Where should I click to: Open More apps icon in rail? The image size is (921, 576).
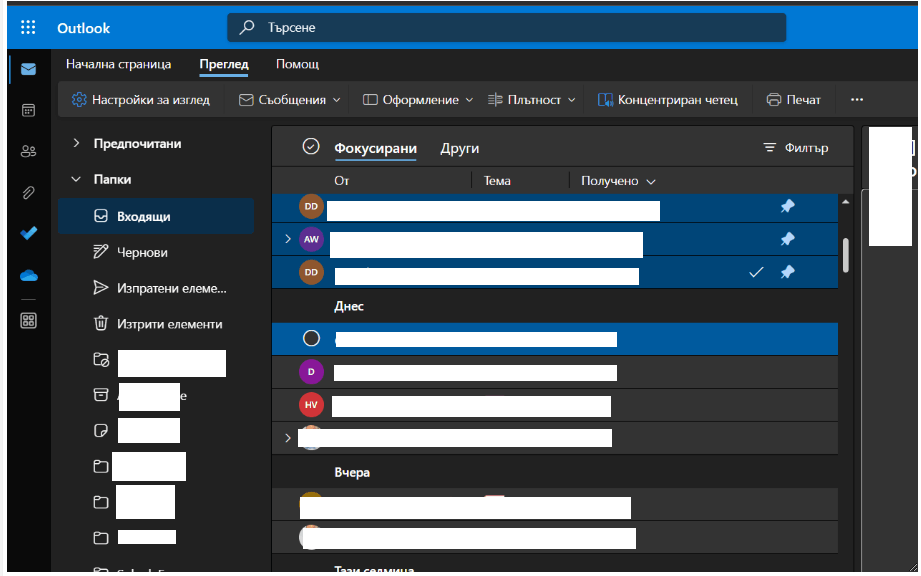[x=28, y=321]
